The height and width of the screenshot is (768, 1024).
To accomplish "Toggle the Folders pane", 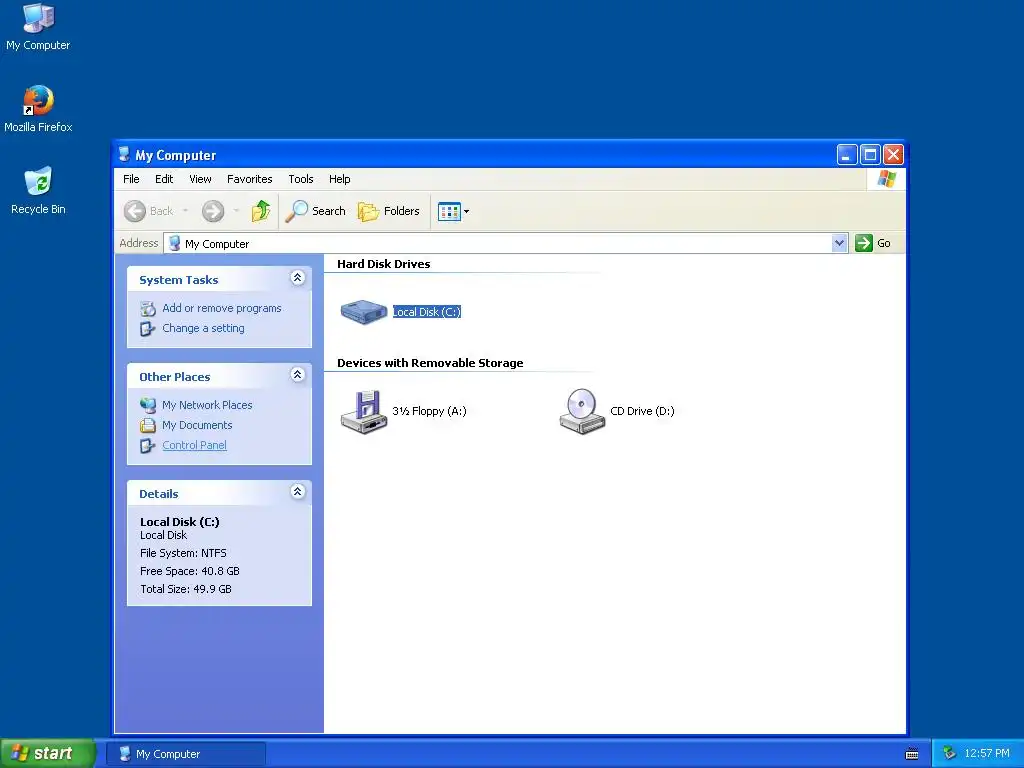I will (389, 211).
